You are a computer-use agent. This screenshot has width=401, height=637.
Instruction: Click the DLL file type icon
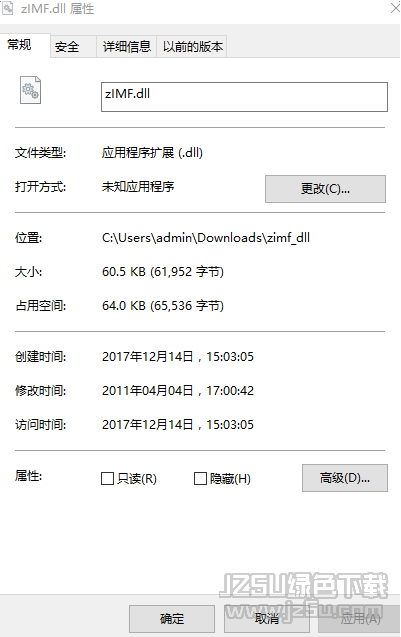(30, 90)
